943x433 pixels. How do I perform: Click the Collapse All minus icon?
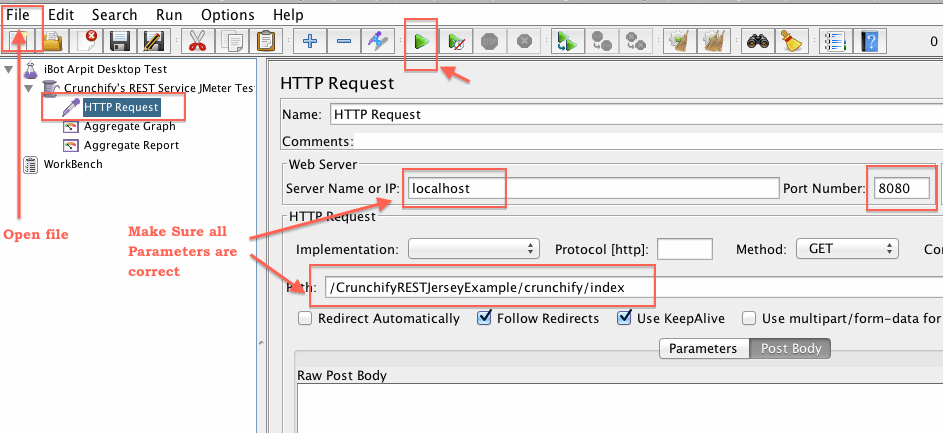[x=343, y=41]
